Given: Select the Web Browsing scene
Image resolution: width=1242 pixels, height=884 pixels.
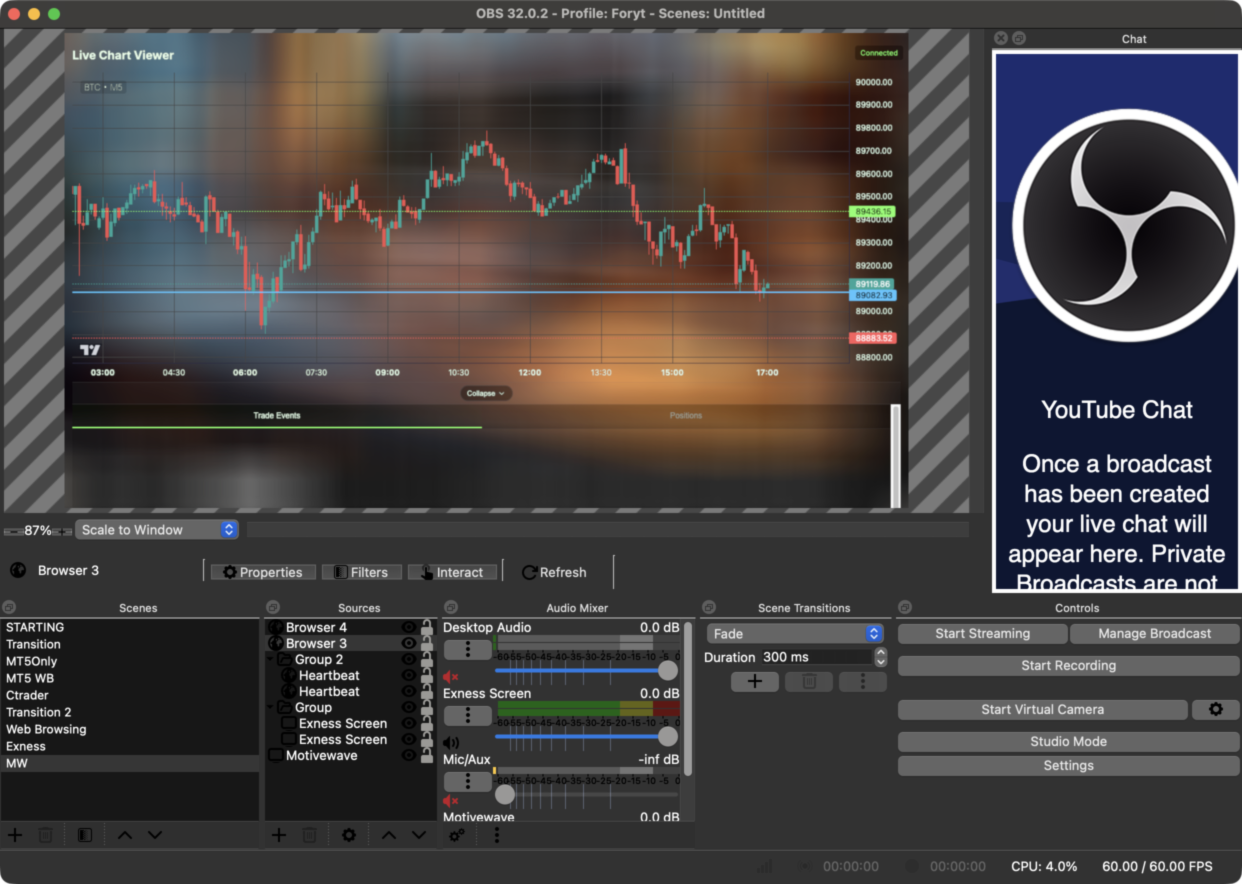Looking at the screenshot, I should click(x=130, y=729).
